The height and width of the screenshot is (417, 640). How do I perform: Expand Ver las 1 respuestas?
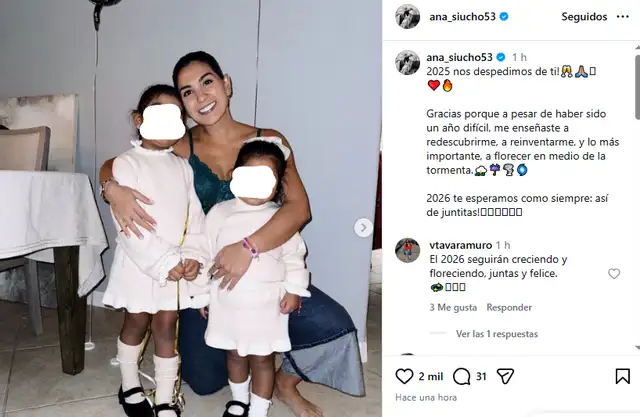(497, 334)
